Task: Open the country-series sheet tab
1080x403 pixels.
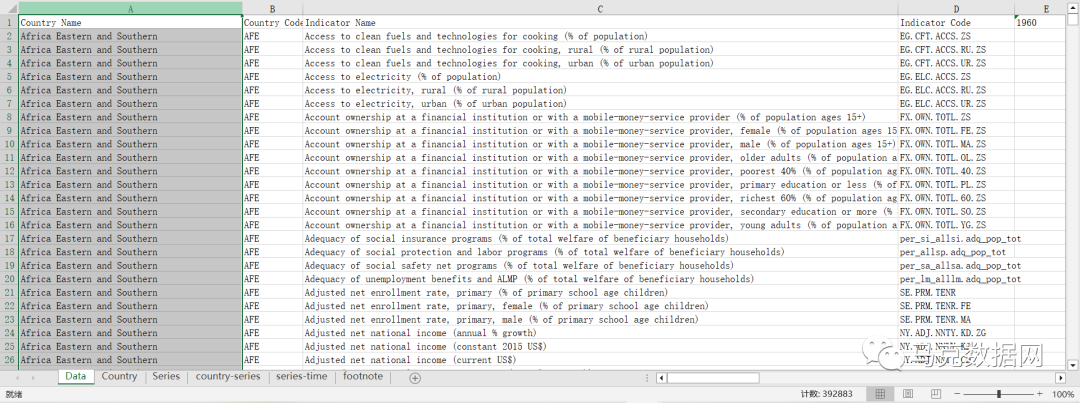Action: point(228,376)
